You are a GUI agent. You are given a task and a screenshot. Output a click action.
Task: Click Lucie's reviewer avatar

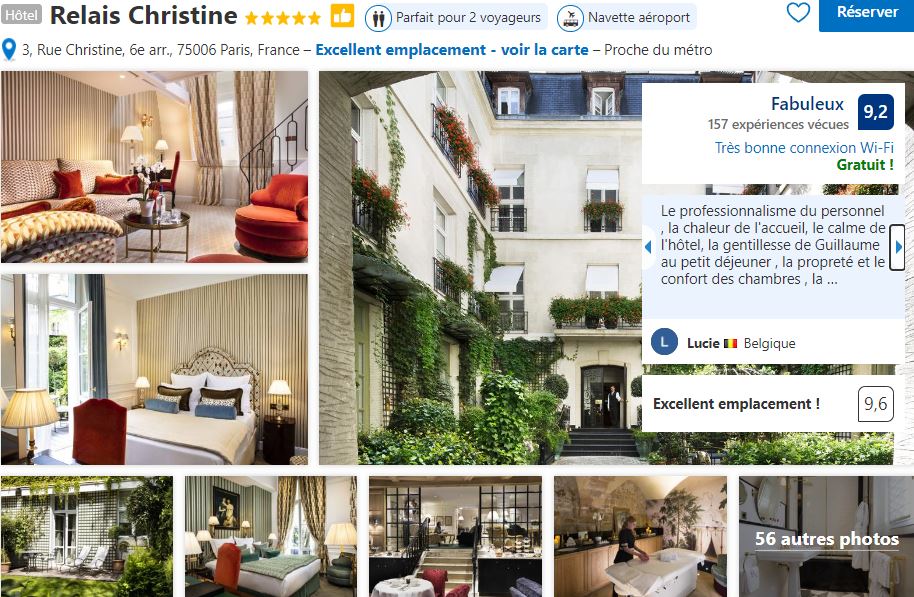(665, 342)
